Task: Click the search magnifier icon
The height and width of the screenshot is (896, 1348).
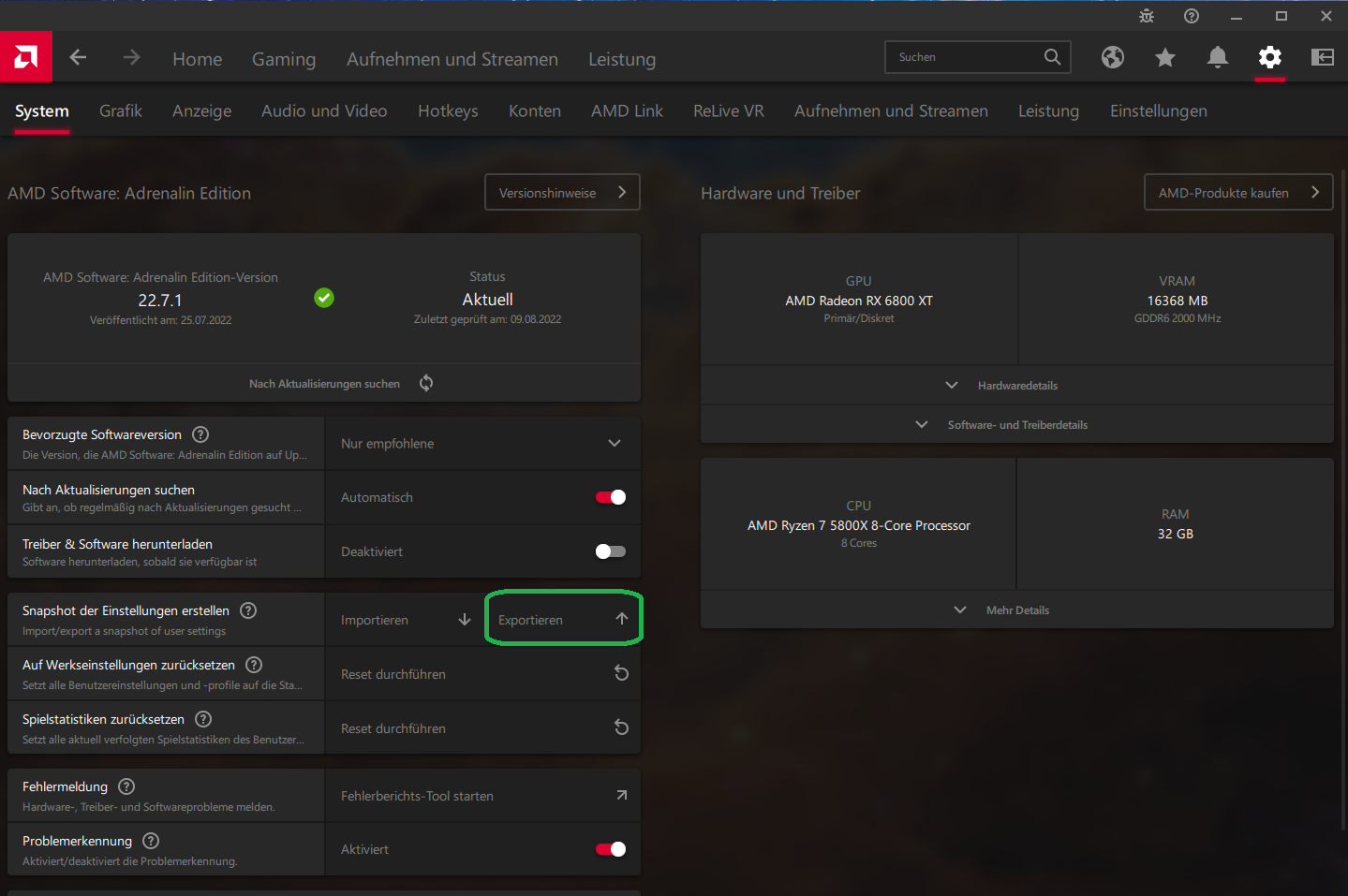Action: [x=1052, y=57]
